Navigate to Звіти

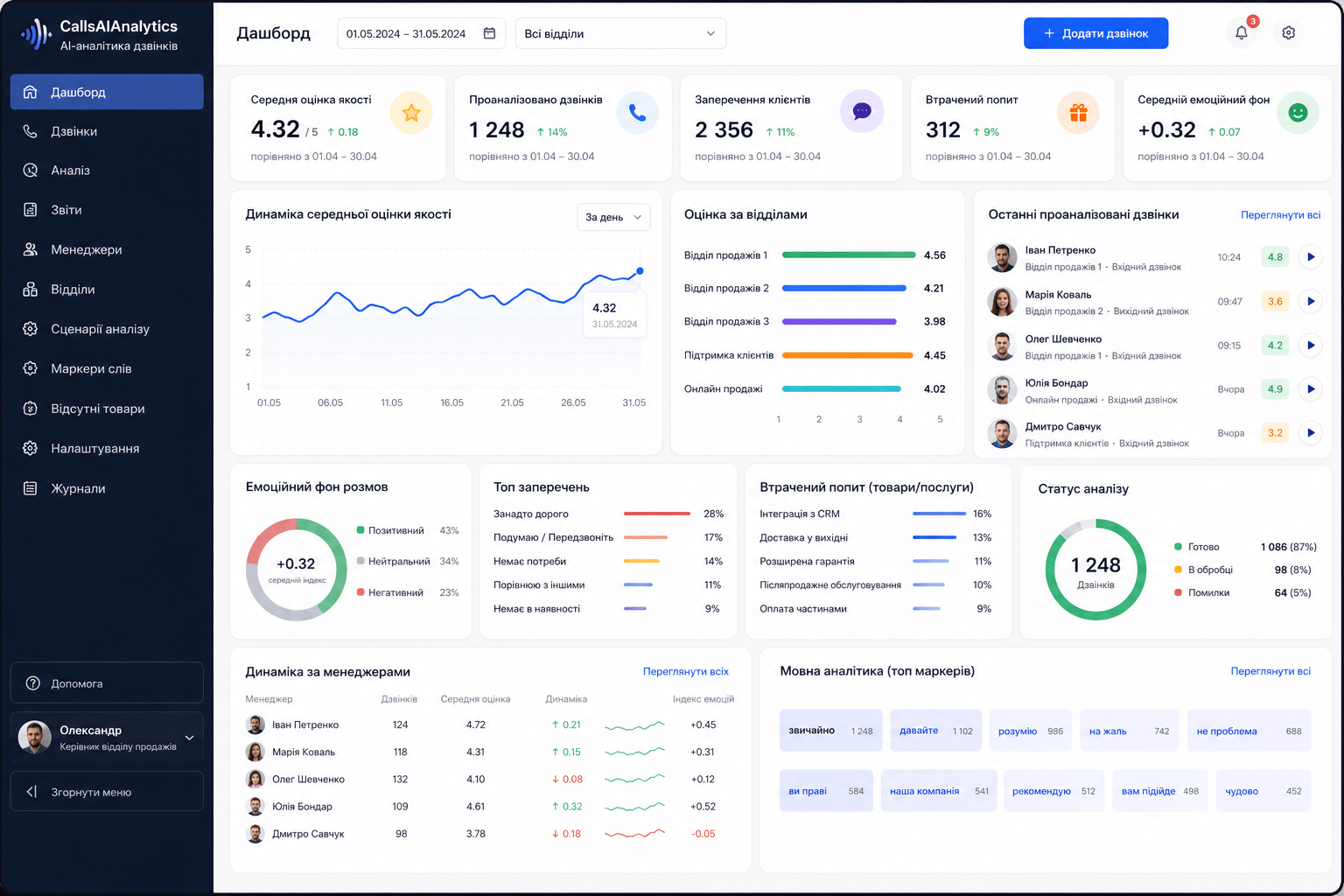(107, 210)
